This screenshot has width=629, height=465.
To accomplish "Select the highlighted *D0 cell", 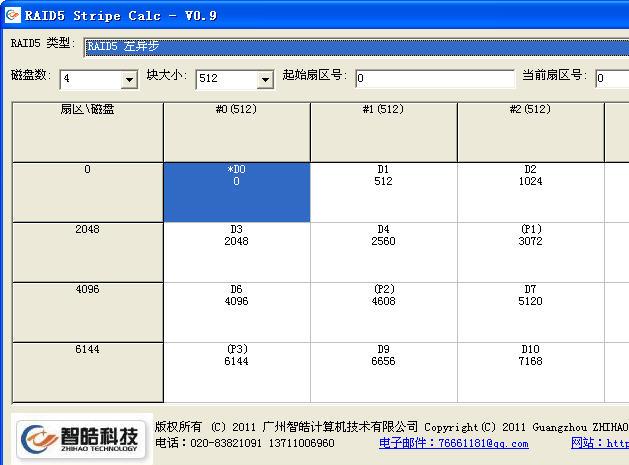I will point(236,192).
